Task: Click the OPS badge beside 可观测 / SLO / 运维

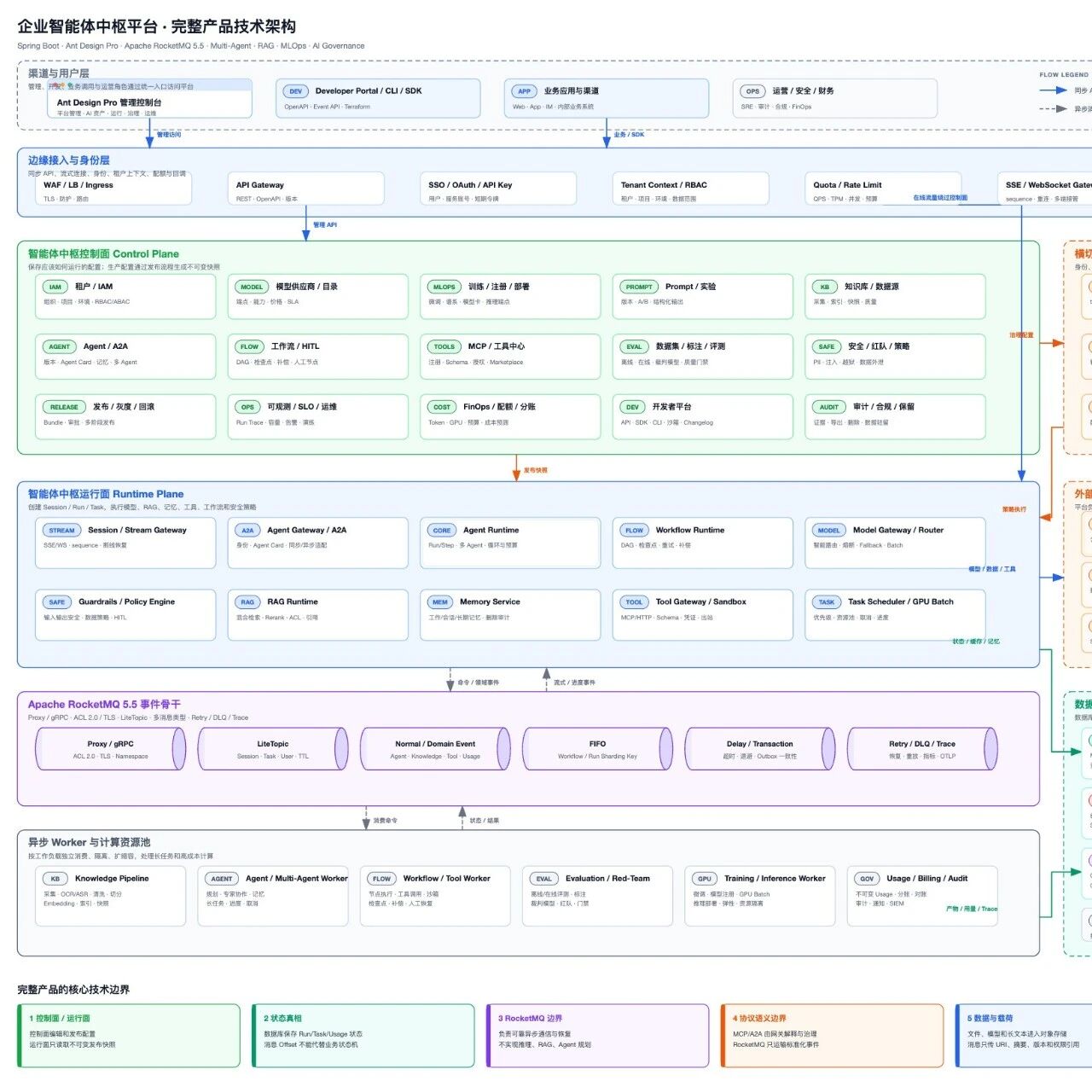Action: [247, 408]
